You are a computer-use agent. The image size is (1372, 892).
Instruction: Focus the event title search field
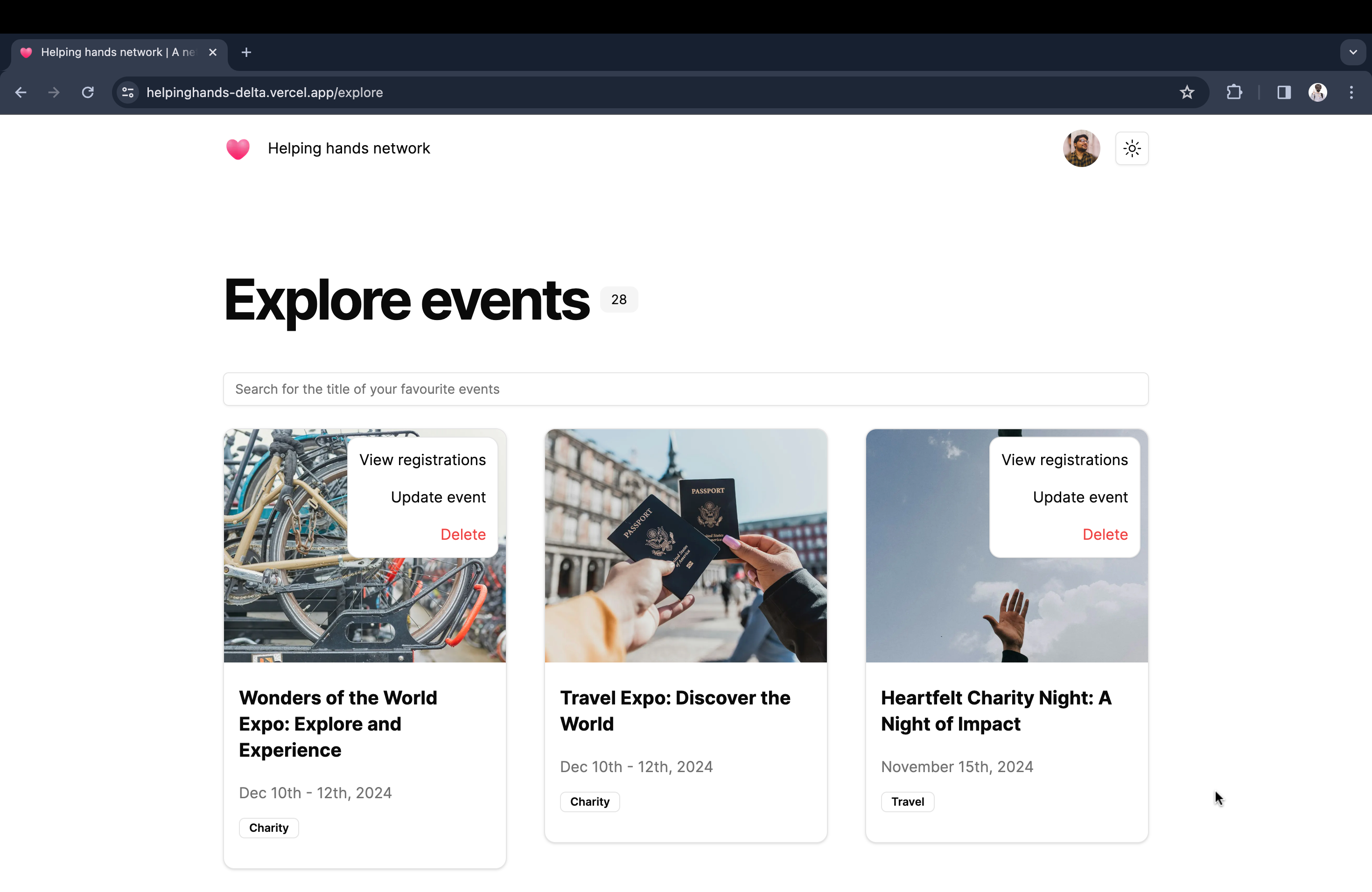coord(686,389)
